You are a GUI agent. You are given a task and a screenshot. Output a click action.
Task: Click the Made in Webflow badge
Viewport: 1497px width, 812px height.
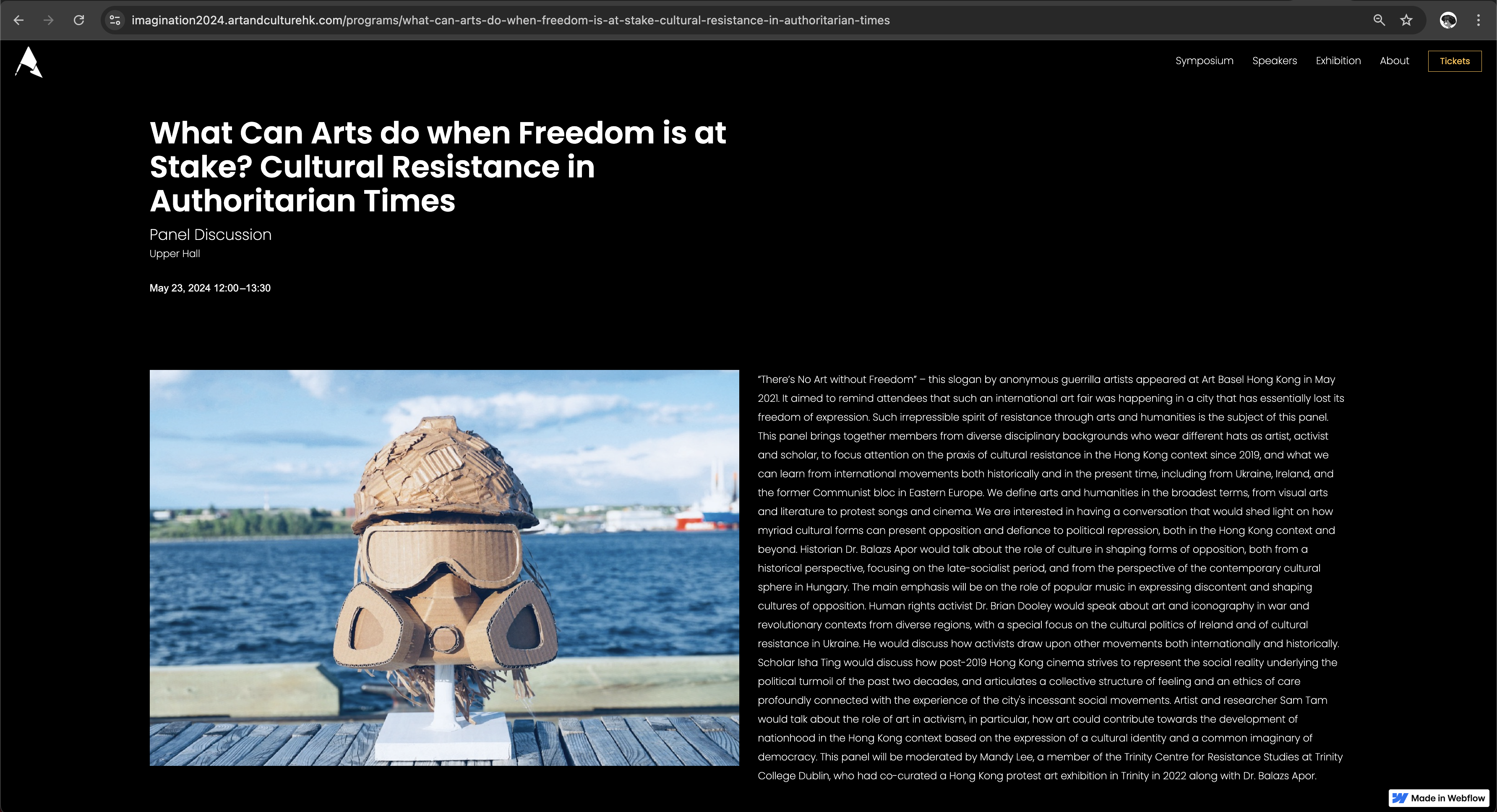click(1439, 797)
